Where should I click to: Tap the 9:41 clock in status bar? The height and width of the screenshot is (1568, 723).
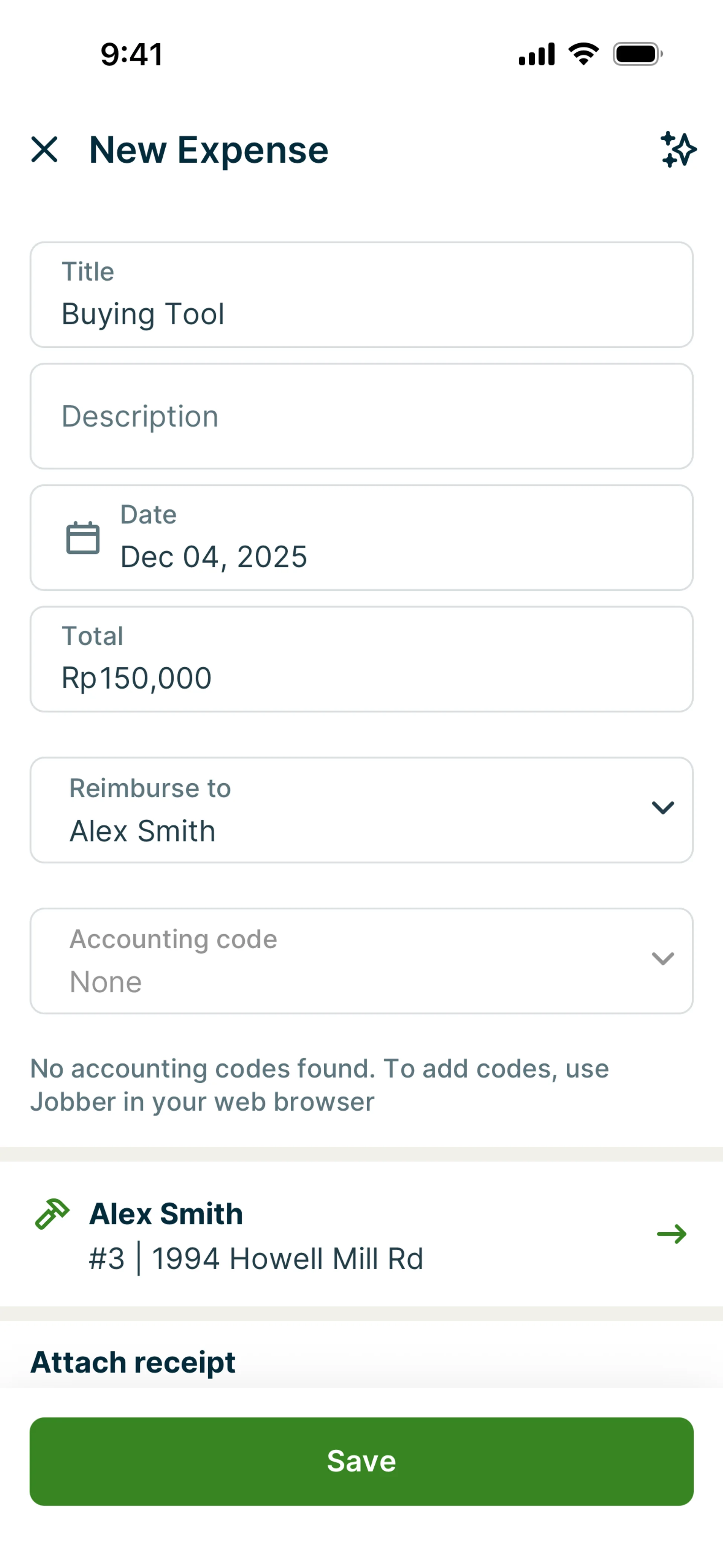(131, 54)
